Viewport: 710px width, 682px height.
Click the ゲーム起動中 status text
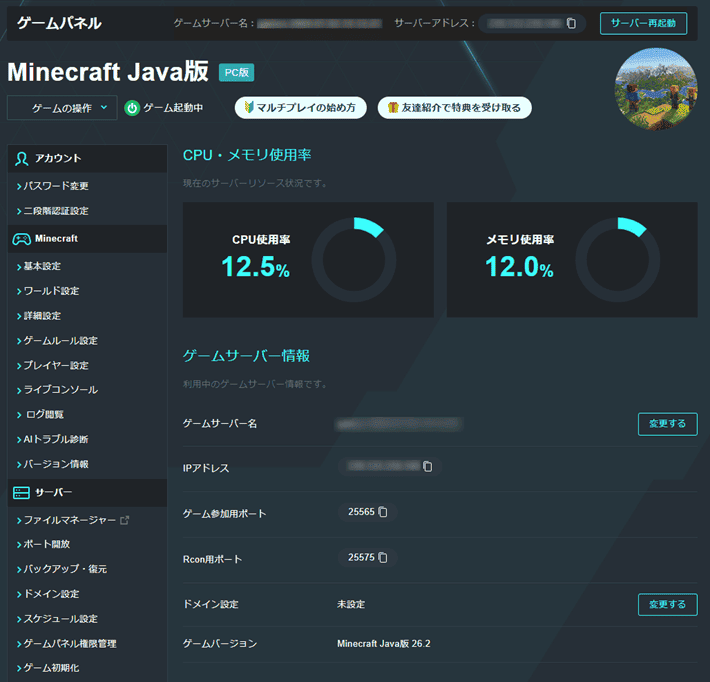(x=173, y=108)
